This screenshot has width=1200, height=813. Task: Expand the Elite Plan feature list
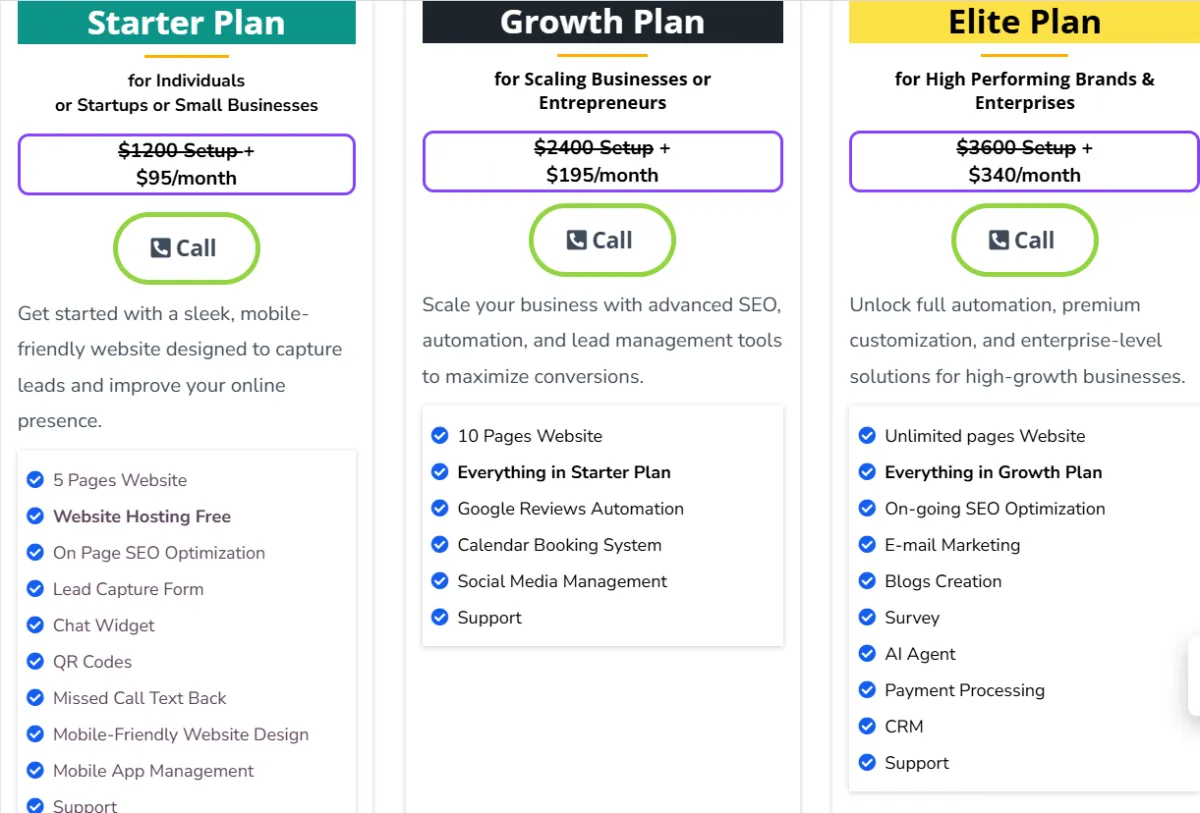1020,600
